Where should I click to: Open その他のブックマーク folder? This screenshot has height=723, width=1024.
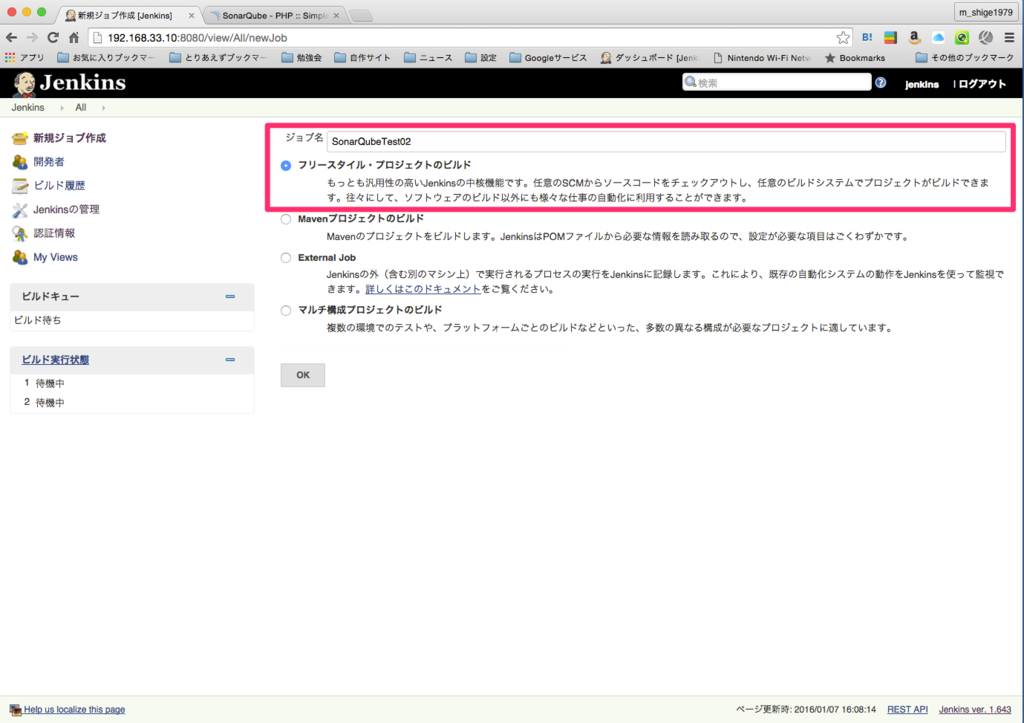[965, 57]
